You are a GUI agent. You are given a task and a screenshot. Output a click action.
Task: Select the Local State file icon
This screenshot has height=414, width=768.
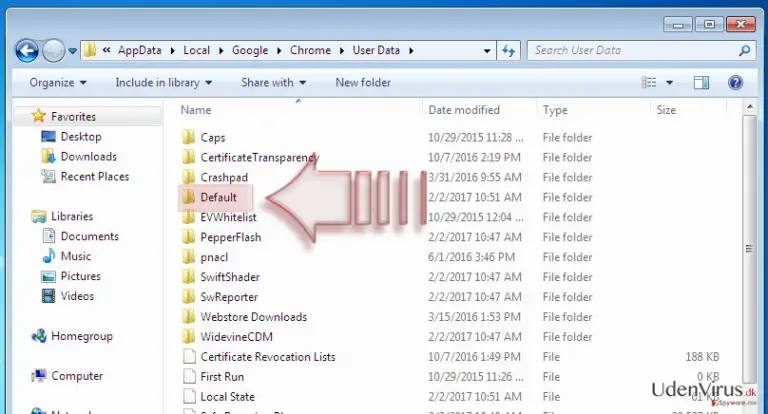coord(189,396)
